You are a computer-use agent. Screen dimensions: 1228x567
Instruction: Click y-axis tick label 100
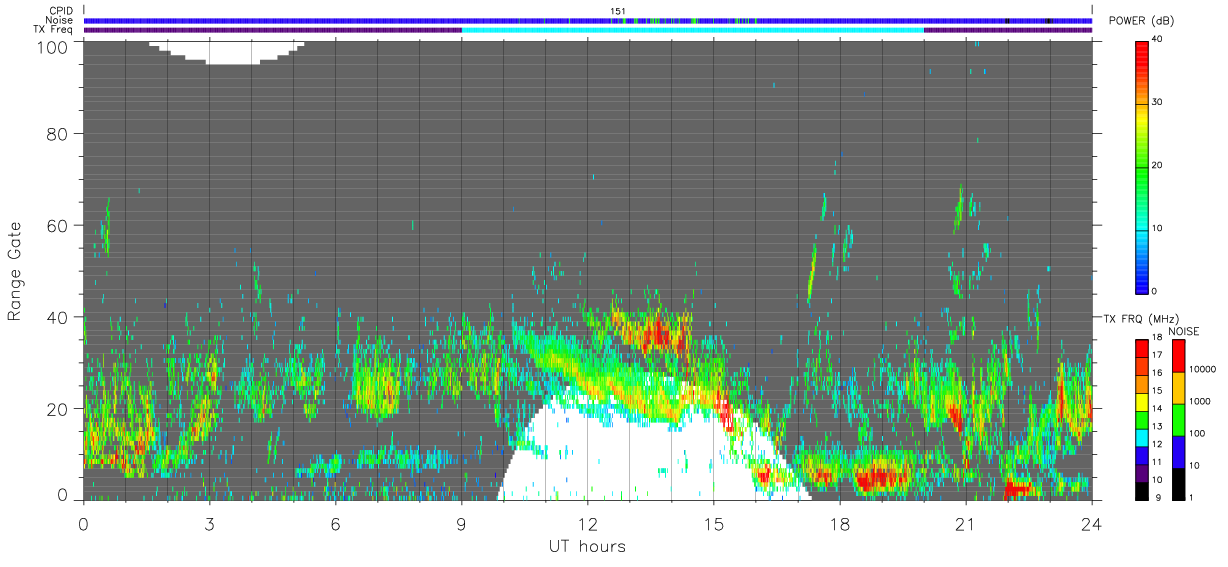54,47
